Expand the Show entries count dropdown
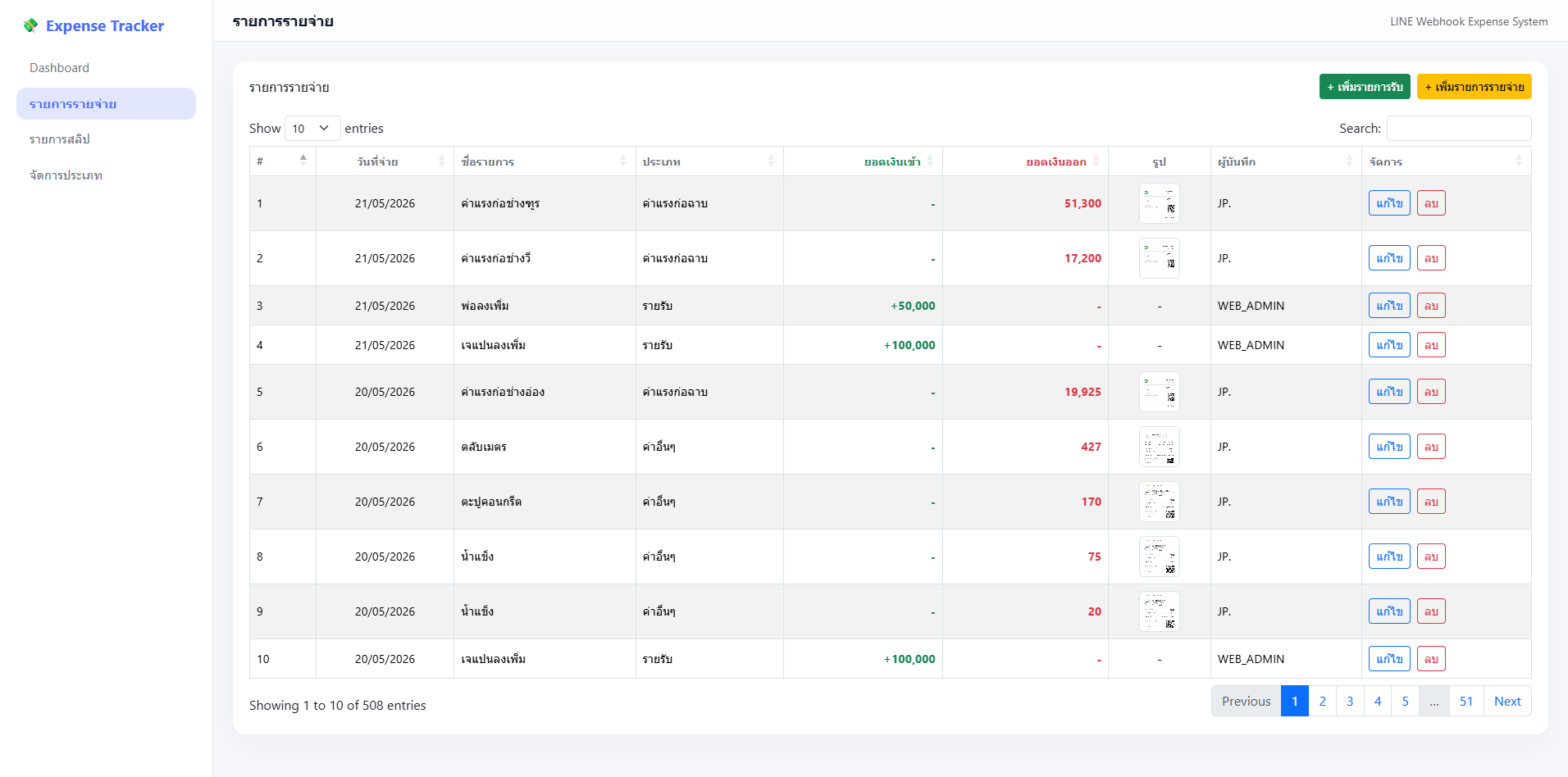This screenshot has width=1568, height=777. point(312,129)
